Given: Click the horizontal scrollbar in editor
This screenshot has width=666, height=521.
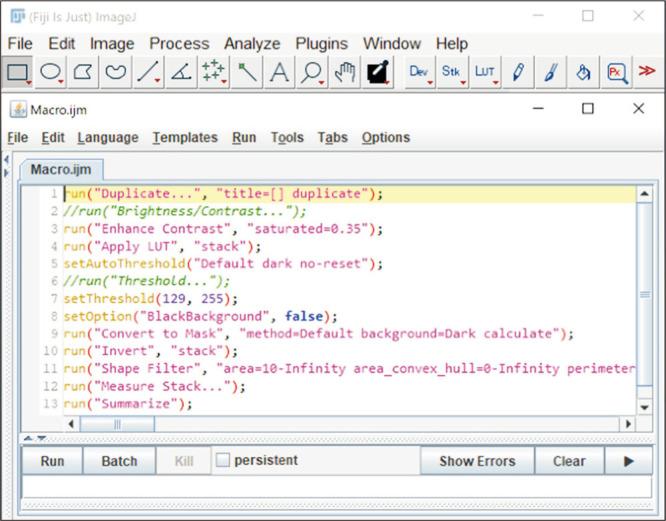Looking at the screenshot, I should (350, 424).
